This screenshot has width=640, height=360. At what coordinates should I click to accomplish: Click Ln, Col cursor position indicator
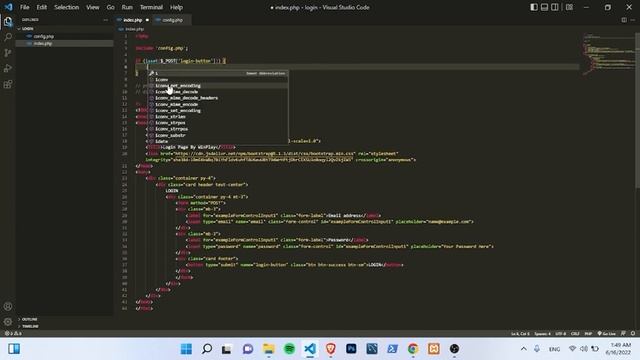click(520, 333)
